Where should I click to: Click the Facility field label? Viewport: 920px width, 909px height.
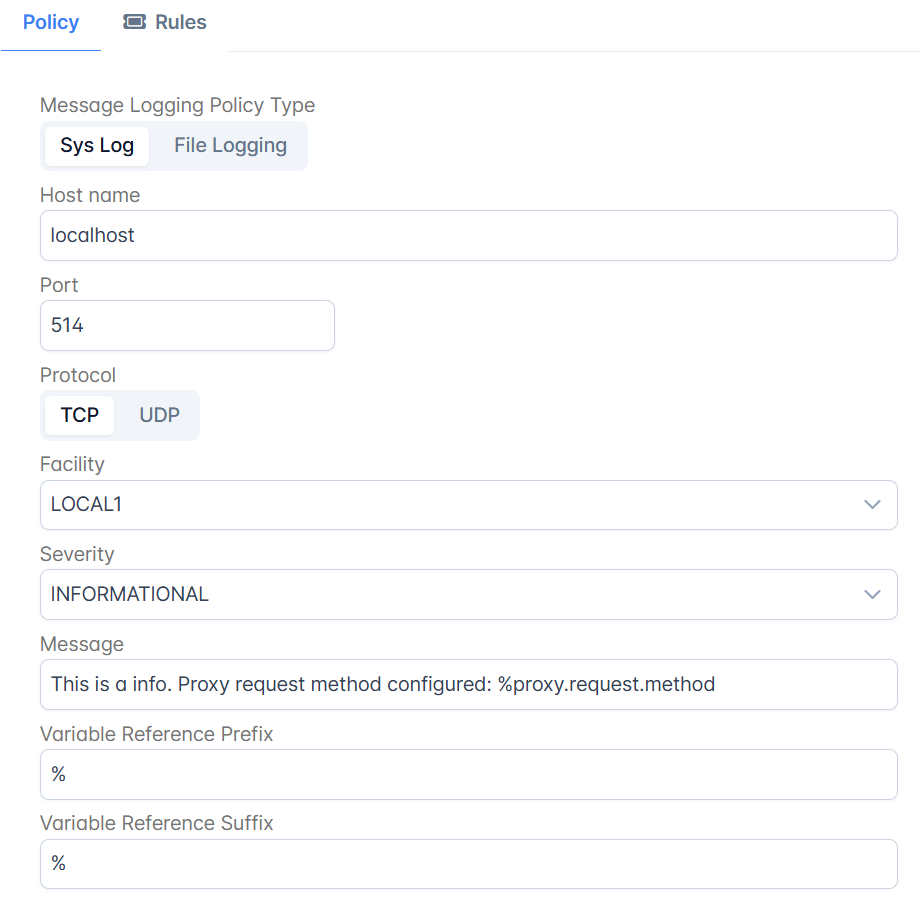point(72,464)
